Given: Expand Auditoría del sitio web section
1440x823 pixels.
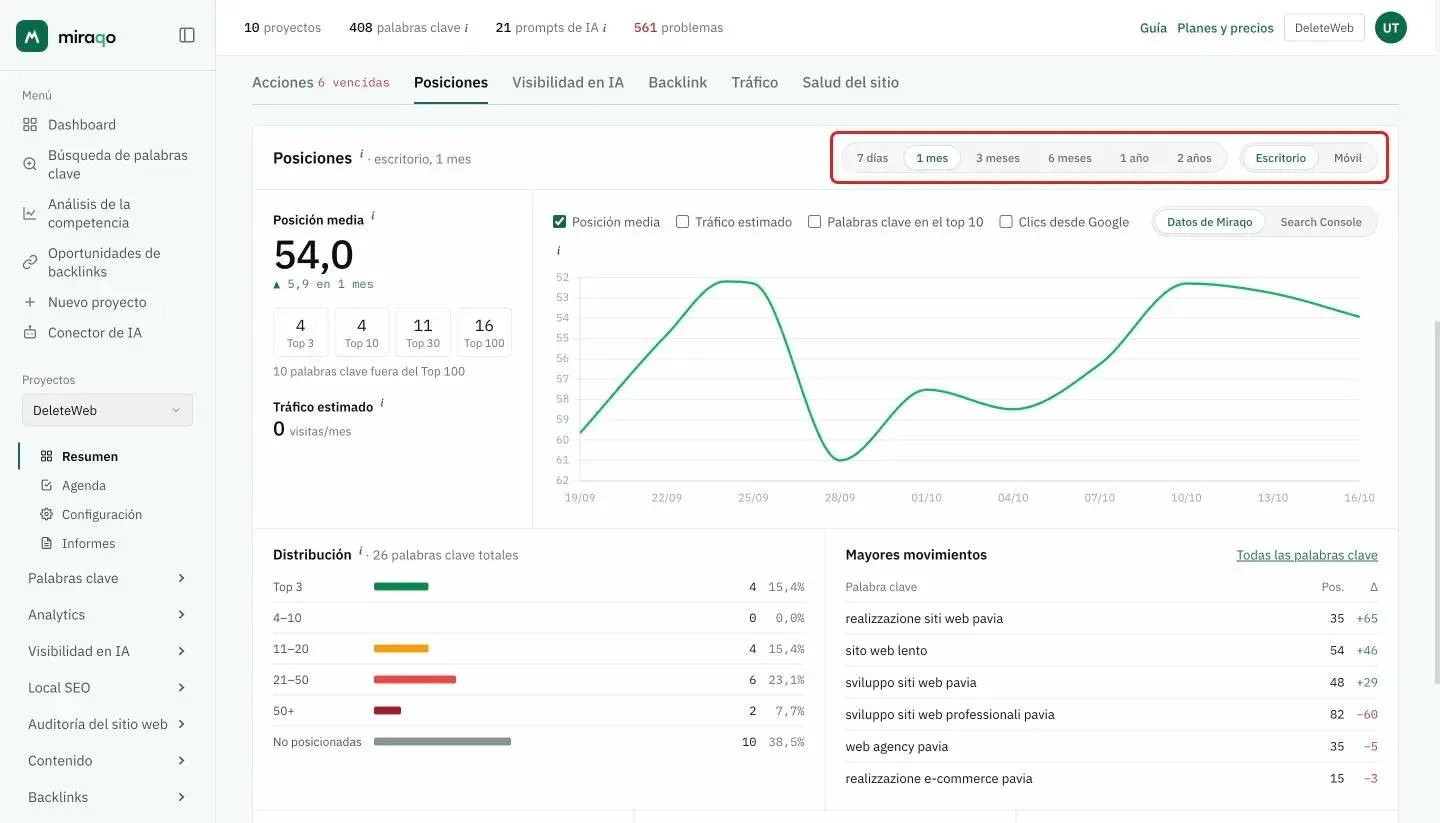Looking at the screenshot, I should click(107, 724).
